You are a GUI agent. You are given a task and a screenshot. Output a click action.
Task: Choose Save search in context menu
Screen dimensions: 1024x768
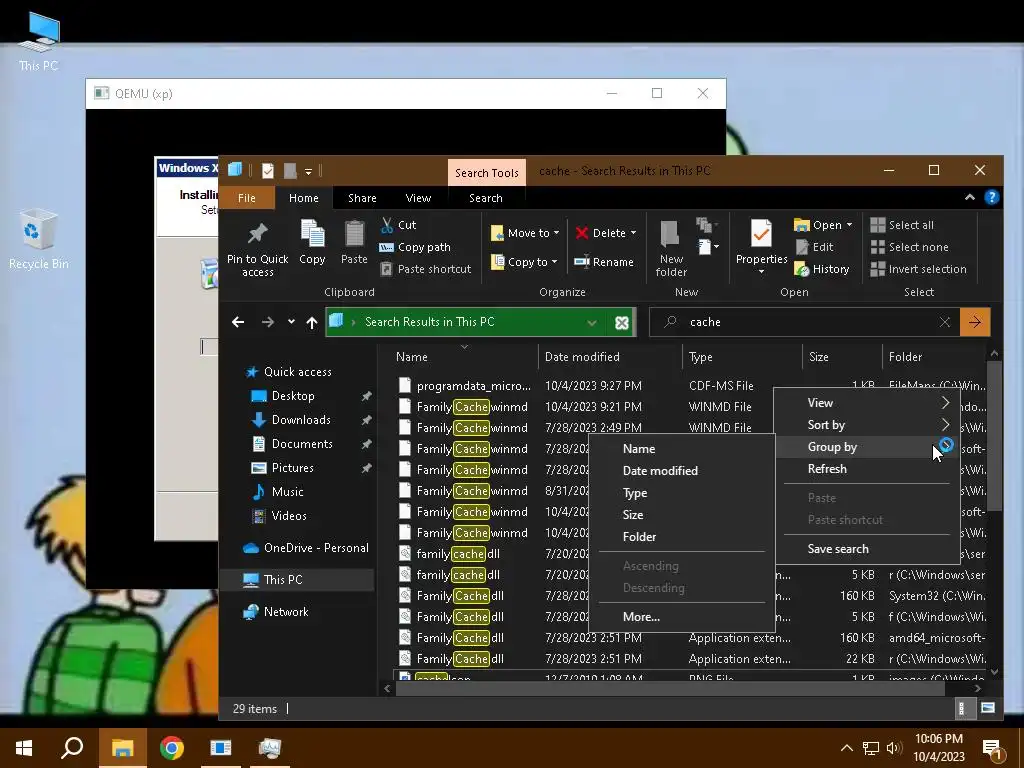tap(867, 549)
